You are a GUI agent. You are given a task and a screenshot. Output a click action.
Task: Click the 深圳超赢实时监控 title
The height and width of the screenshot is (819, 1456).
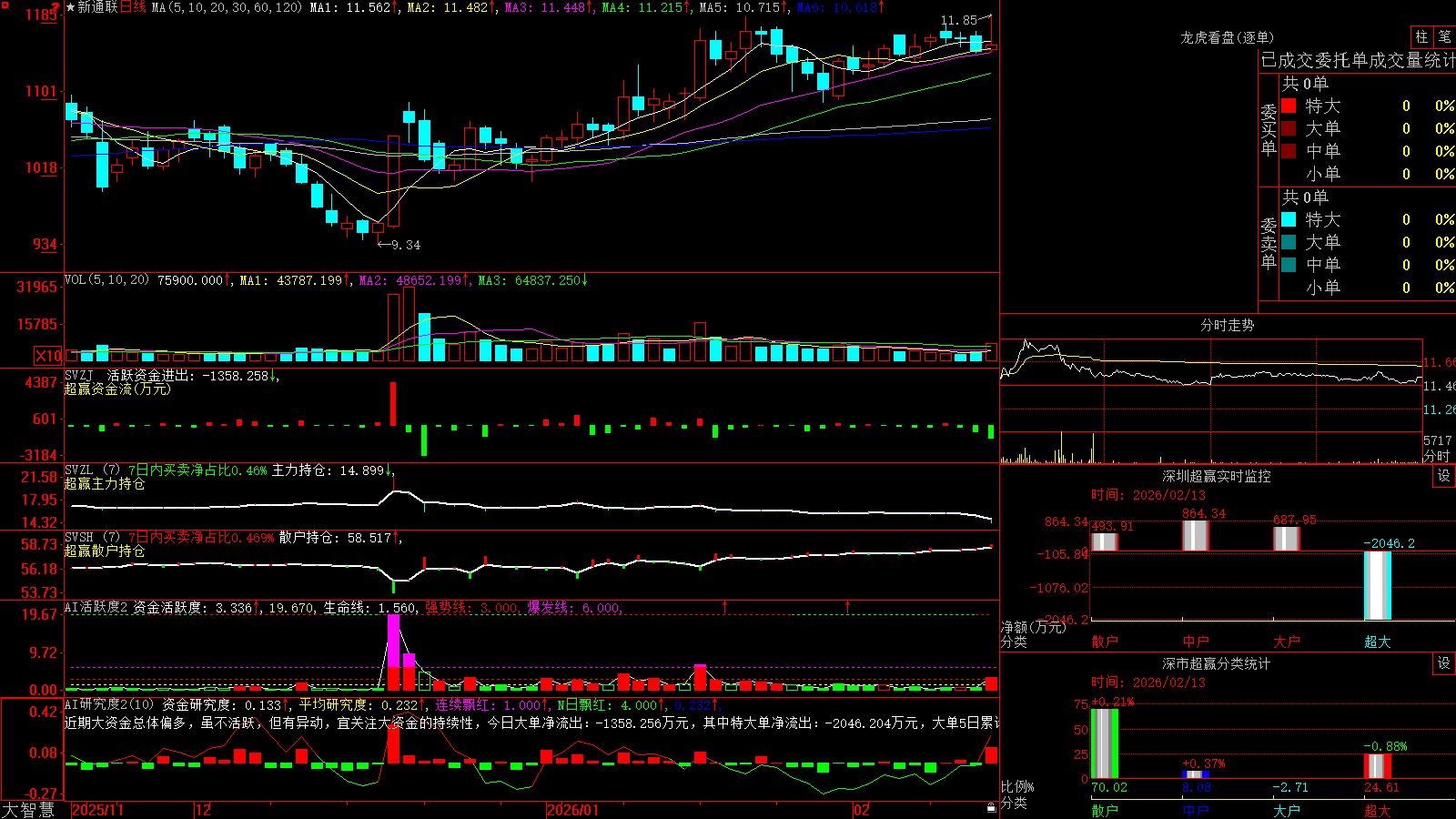[x=1217, y=476]
